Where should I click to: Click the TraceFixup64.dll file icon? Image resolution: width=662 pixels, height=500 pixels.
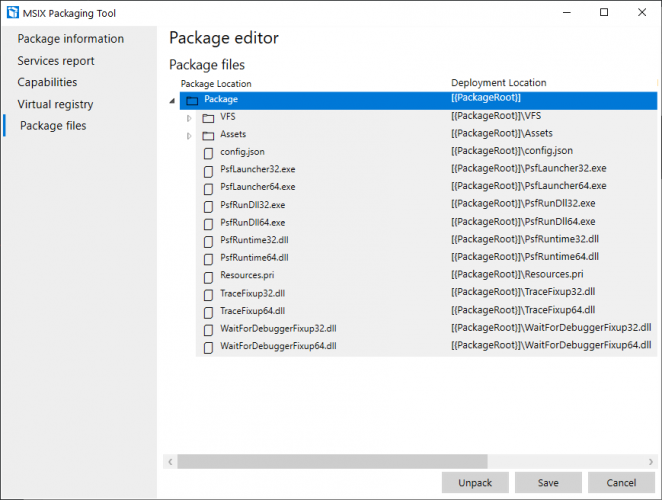click(208, 310)
